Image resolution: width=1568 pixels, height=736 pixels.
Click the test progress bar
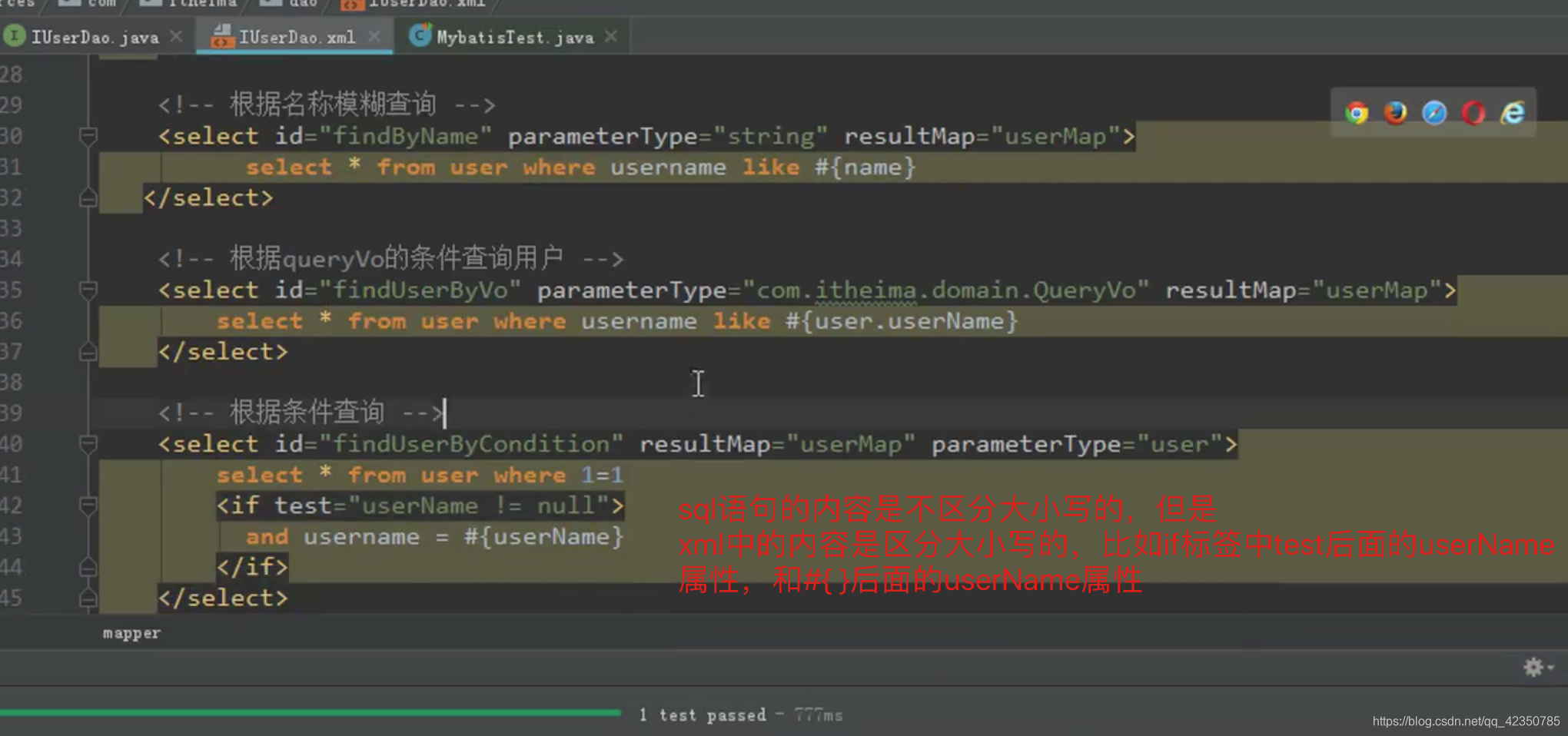pos(311,713)
